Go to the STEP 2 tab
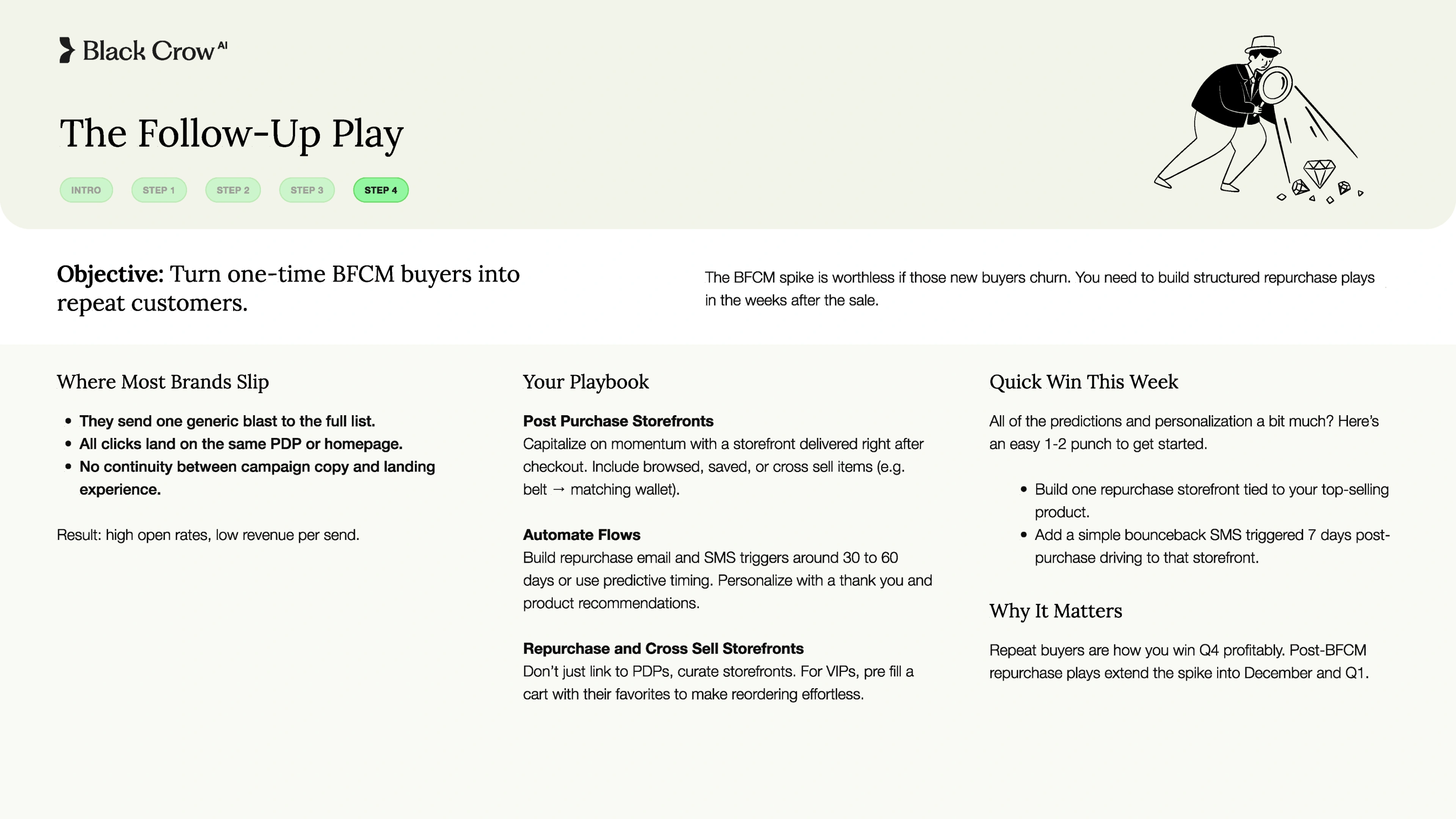Image resolution: width=1456 pixels, height=819 pixels. tap(233, 190)
